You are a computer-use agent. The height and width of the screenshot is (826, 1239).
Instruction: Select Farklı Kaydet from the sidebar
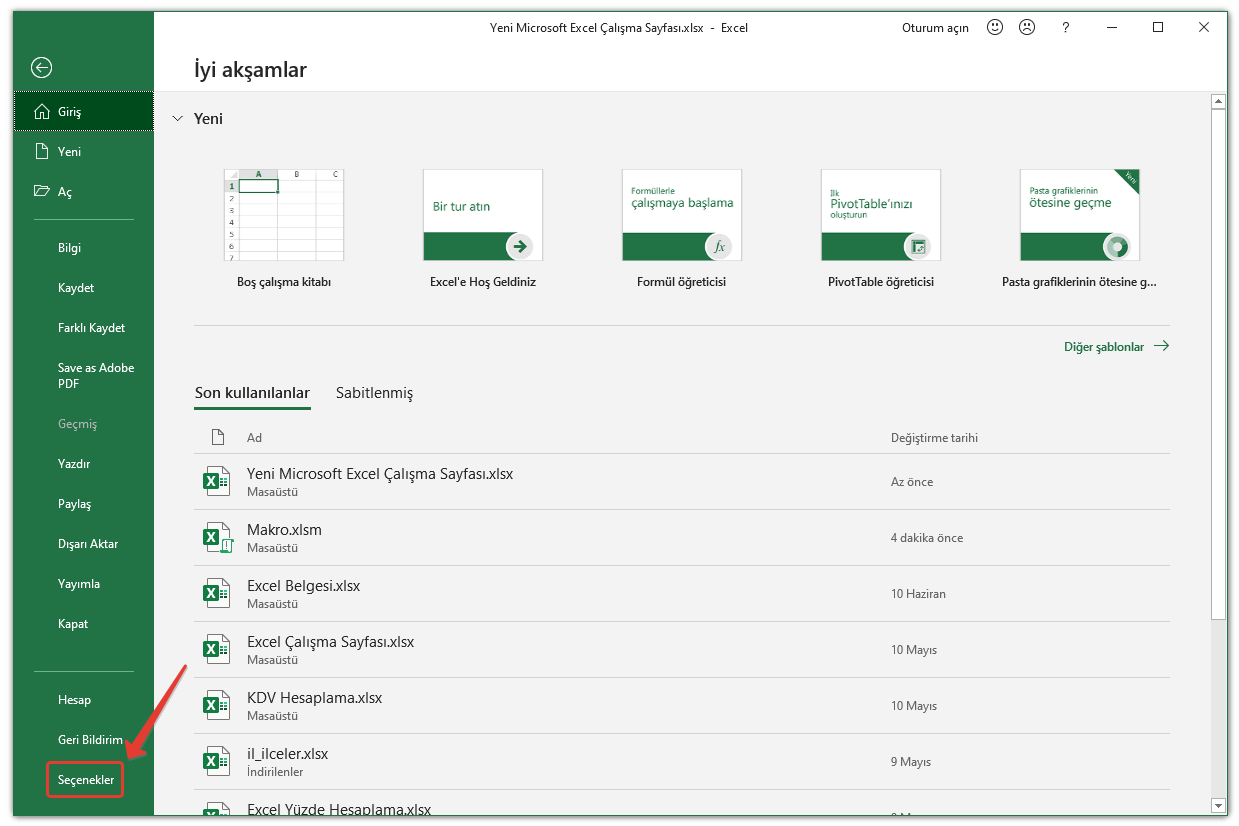click(x=91, y=328)
